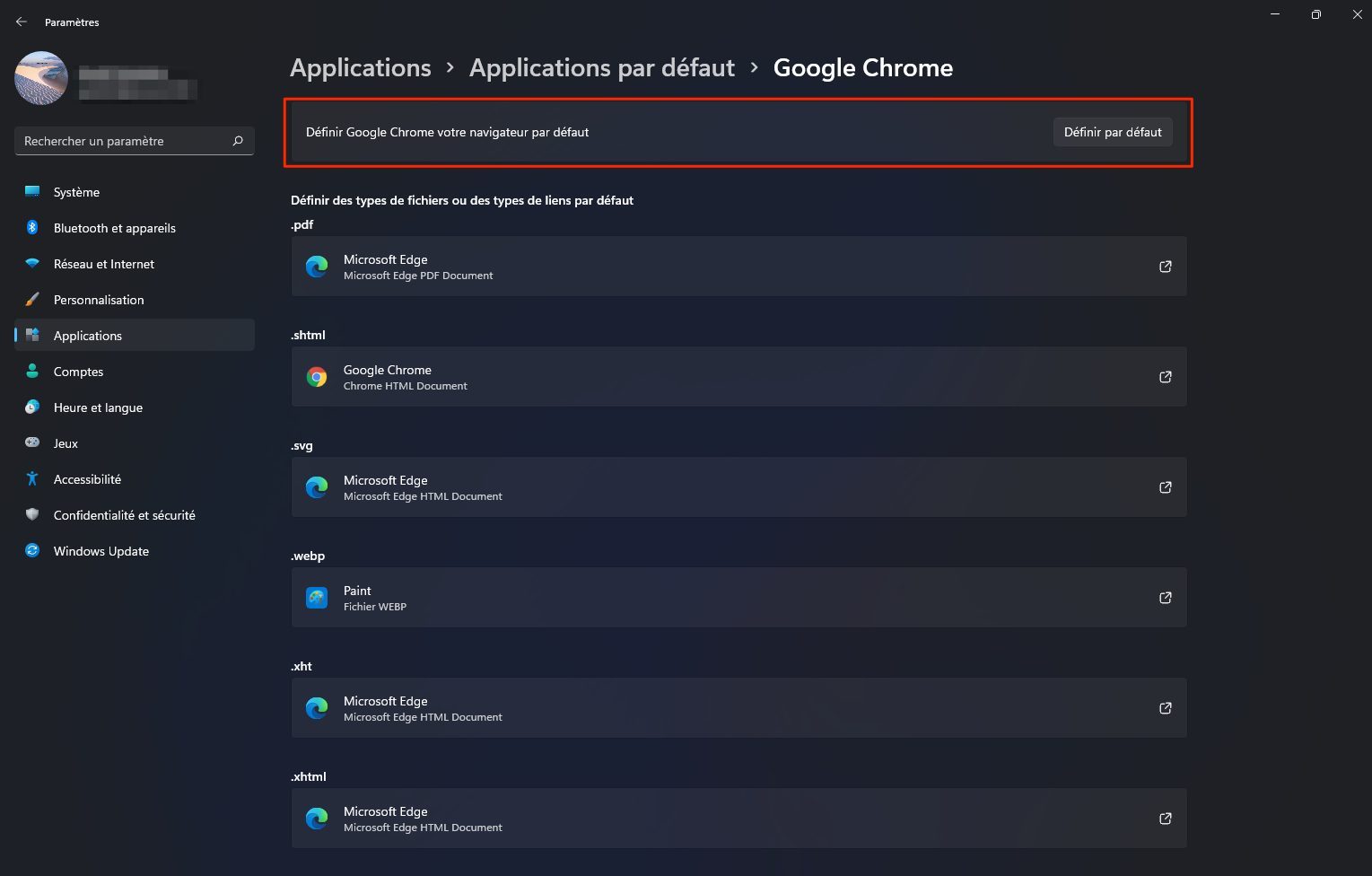The width and height of the screenshot is (1372, 876).
Task: Click Chrome HTML Document text
Action: point(406,386)
